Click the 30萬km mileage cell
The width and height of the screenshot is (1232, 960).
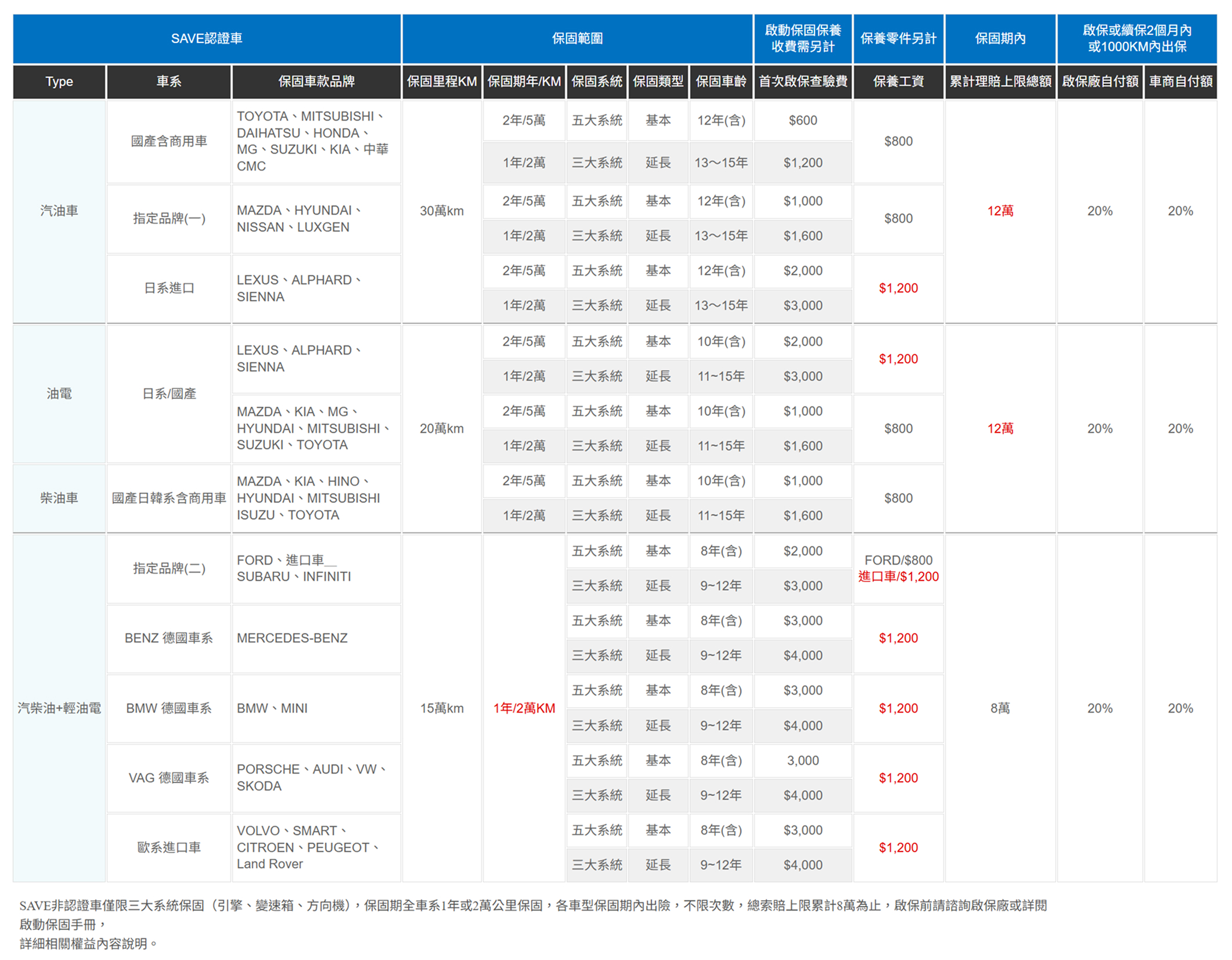pyautogui.click(x=442, y=211)
